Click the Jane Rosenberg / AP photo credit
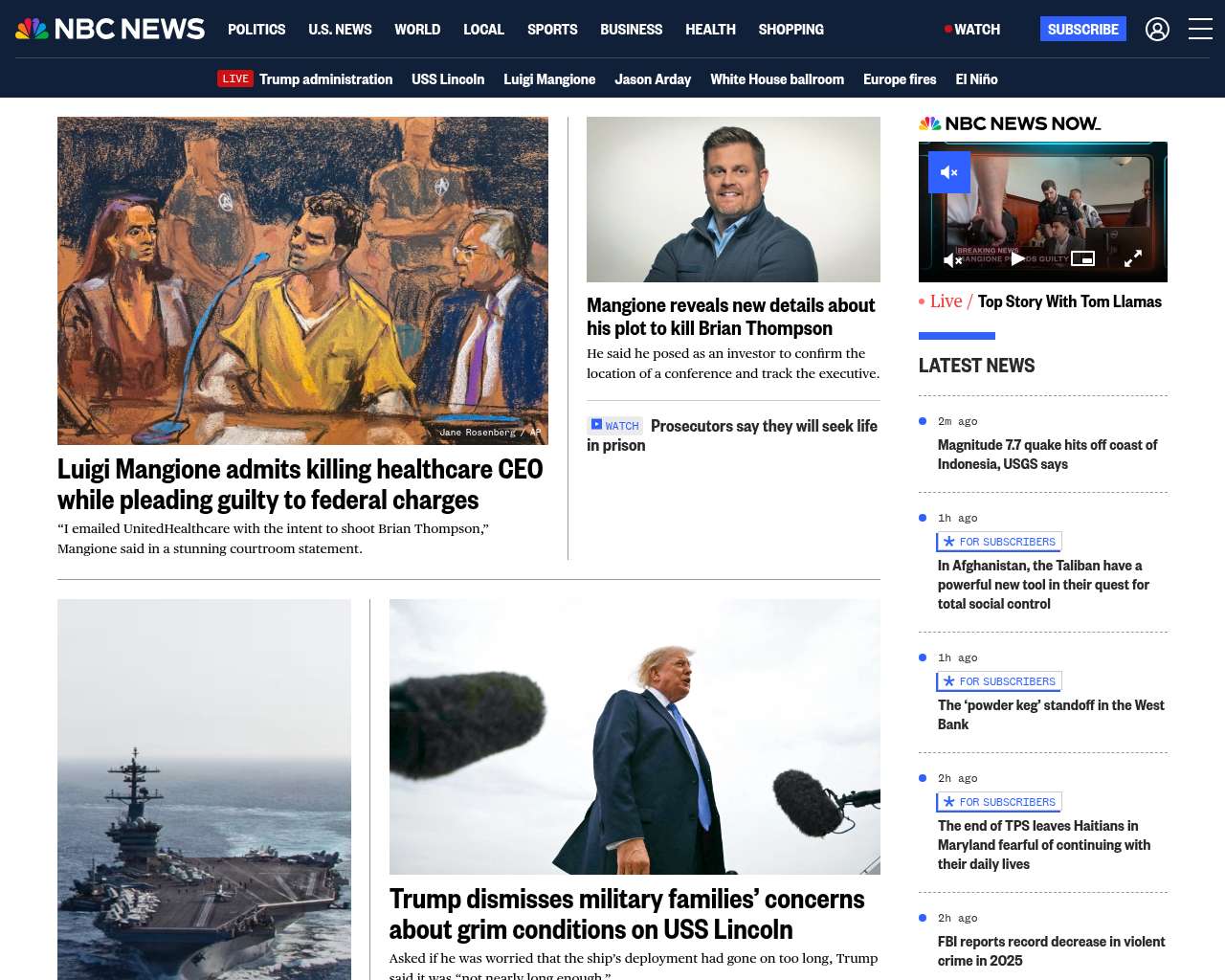The width and height of the screenshot is (1225, 980). coord(490,433)
